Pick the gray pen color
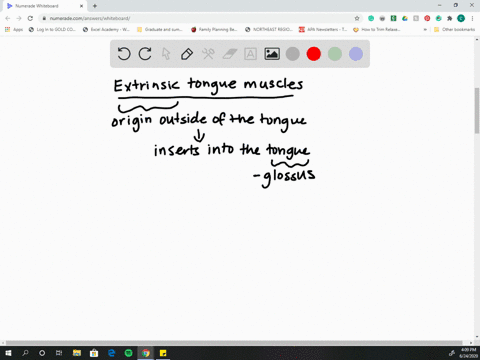Viewport: 480px width, 360px height. click(293, 54)
